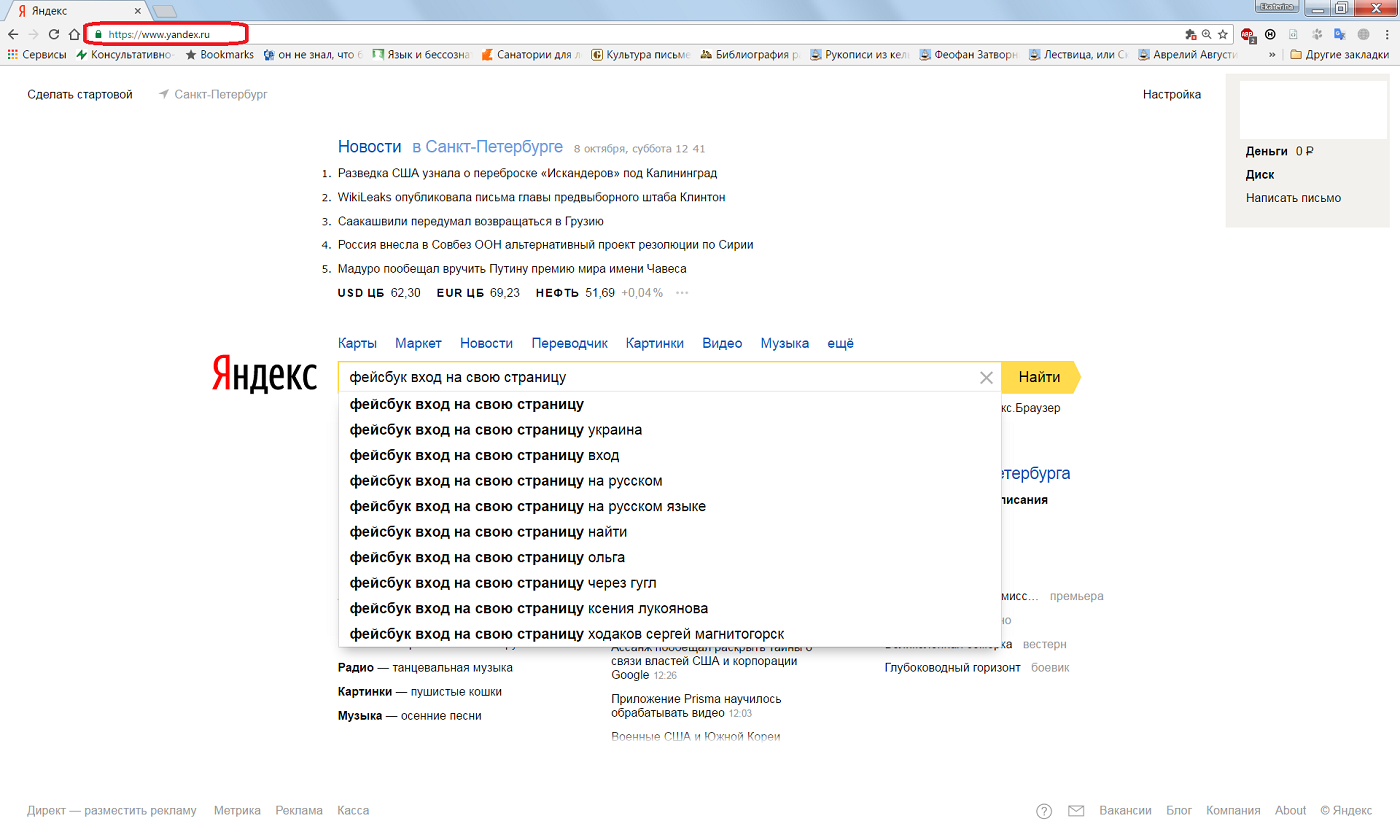
Task: Open the в Санкт-Петербурге news link
Action: tap(488, 146)
